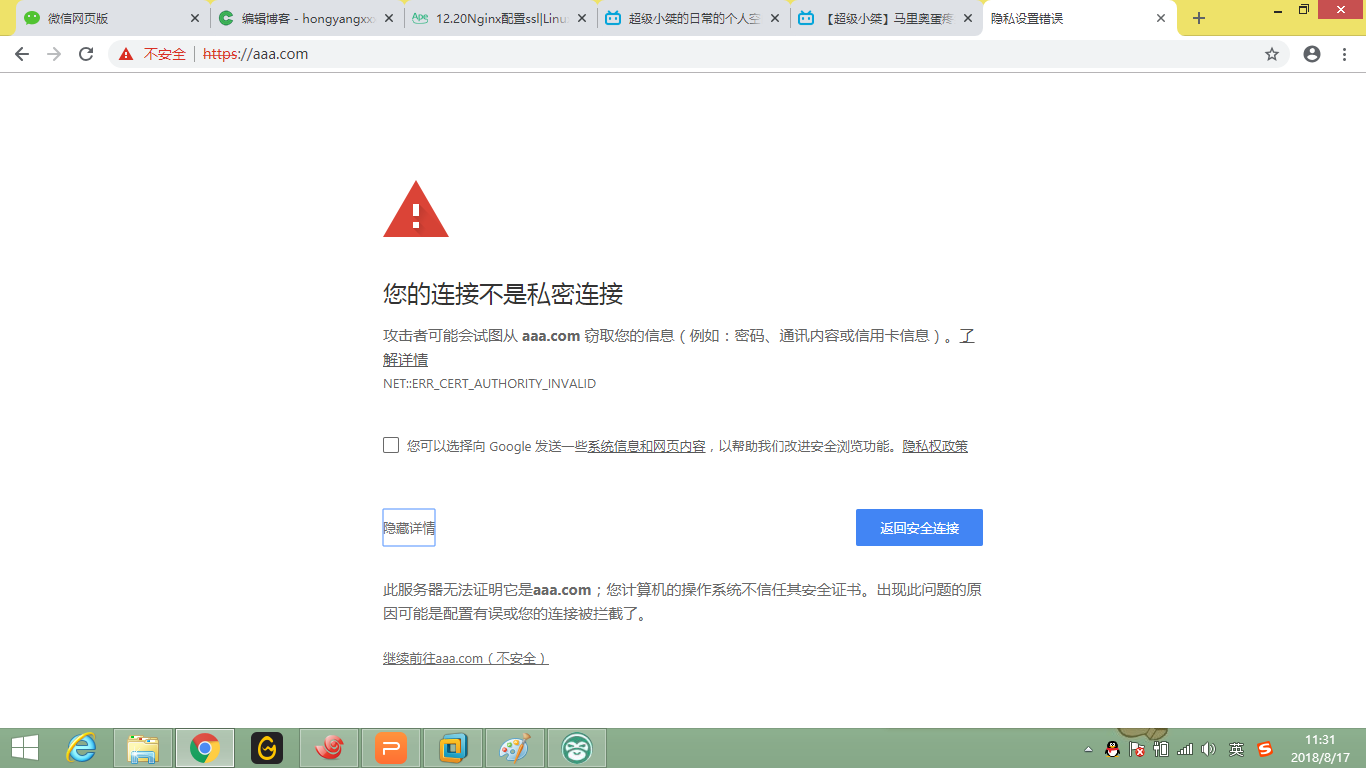Proceed via 继续前往aaa.com（不安全）link

465,658
